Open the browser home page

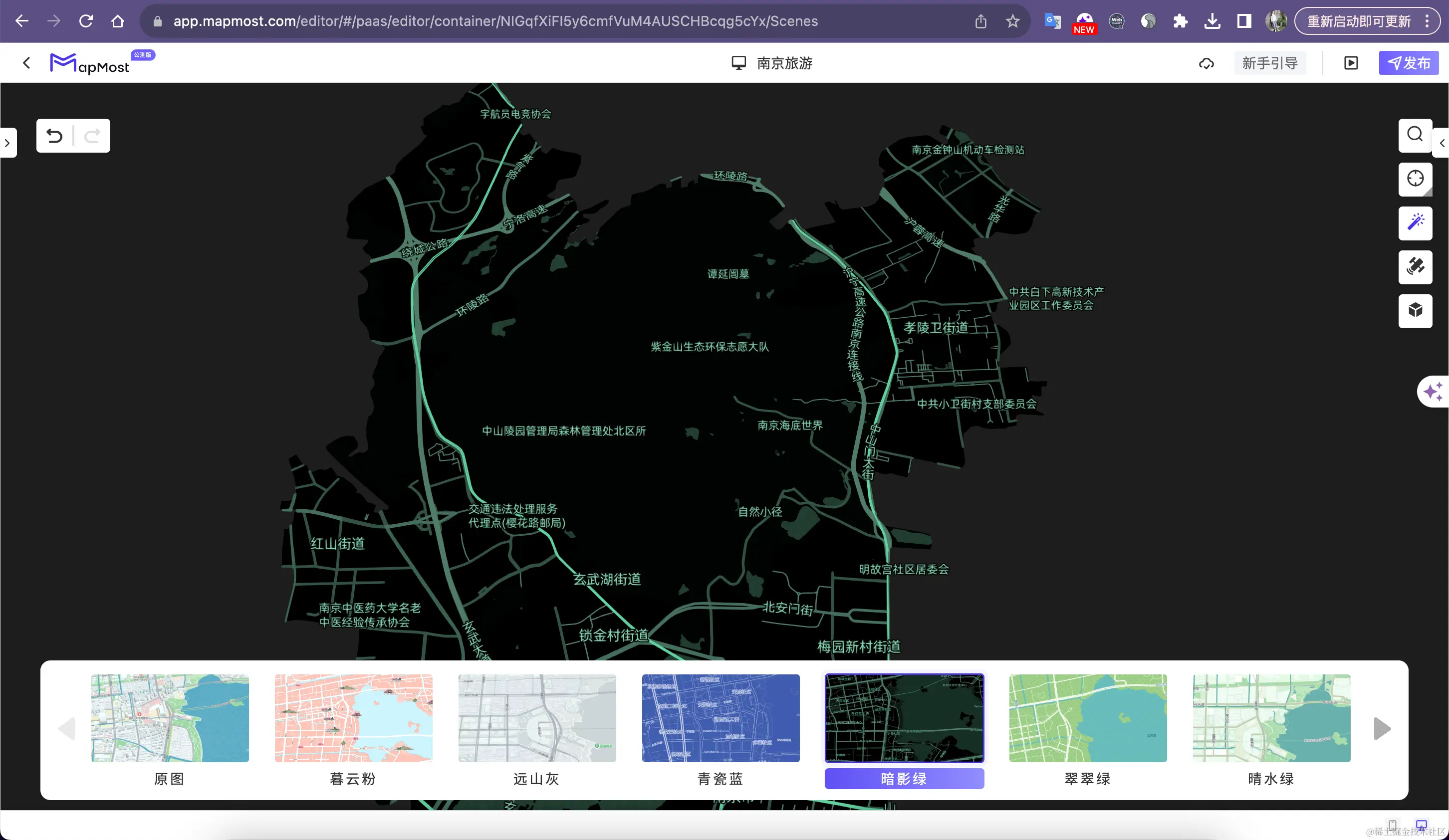[118, 21]
